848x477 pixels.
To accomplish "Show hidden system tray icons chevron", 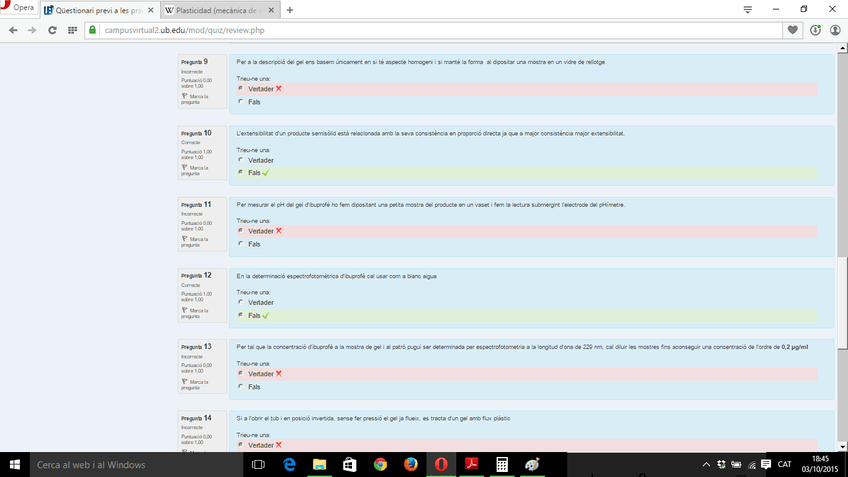I will click(706, 464).
